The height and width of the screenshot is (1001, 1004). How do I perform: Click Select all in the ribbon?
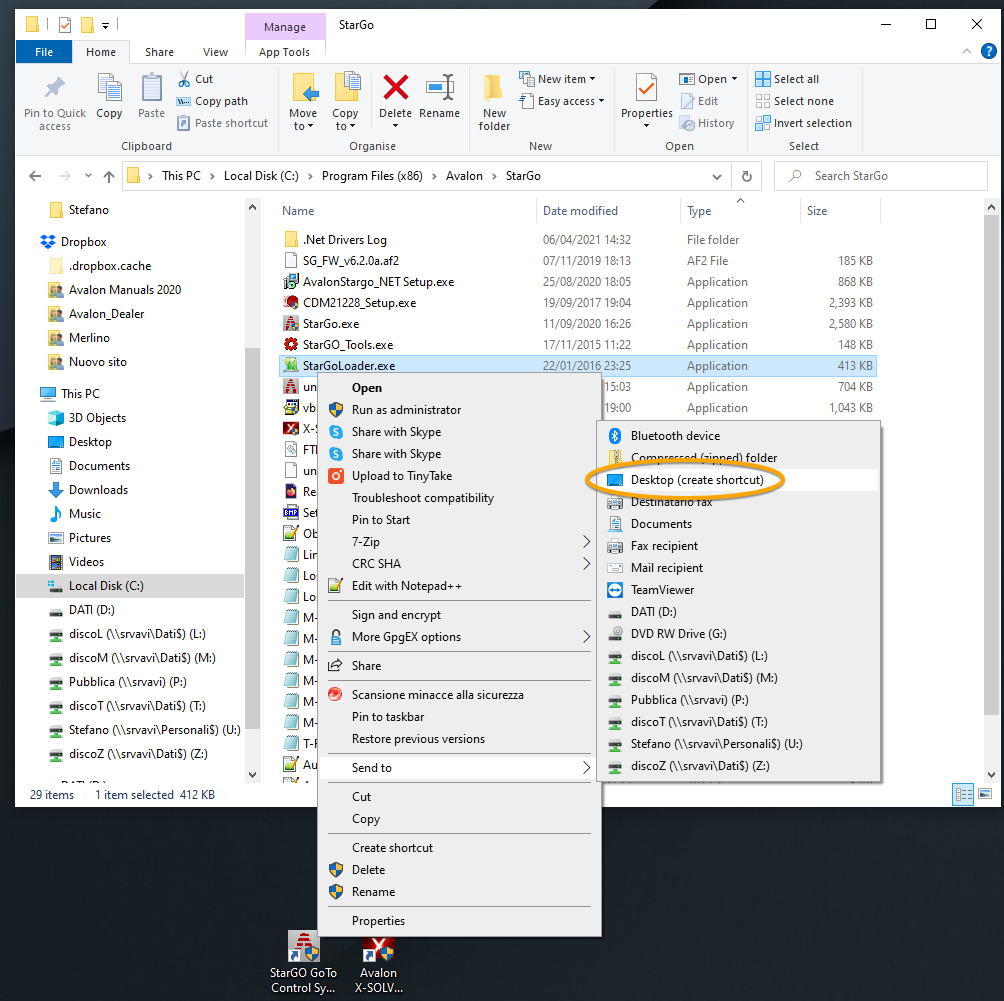787,79
